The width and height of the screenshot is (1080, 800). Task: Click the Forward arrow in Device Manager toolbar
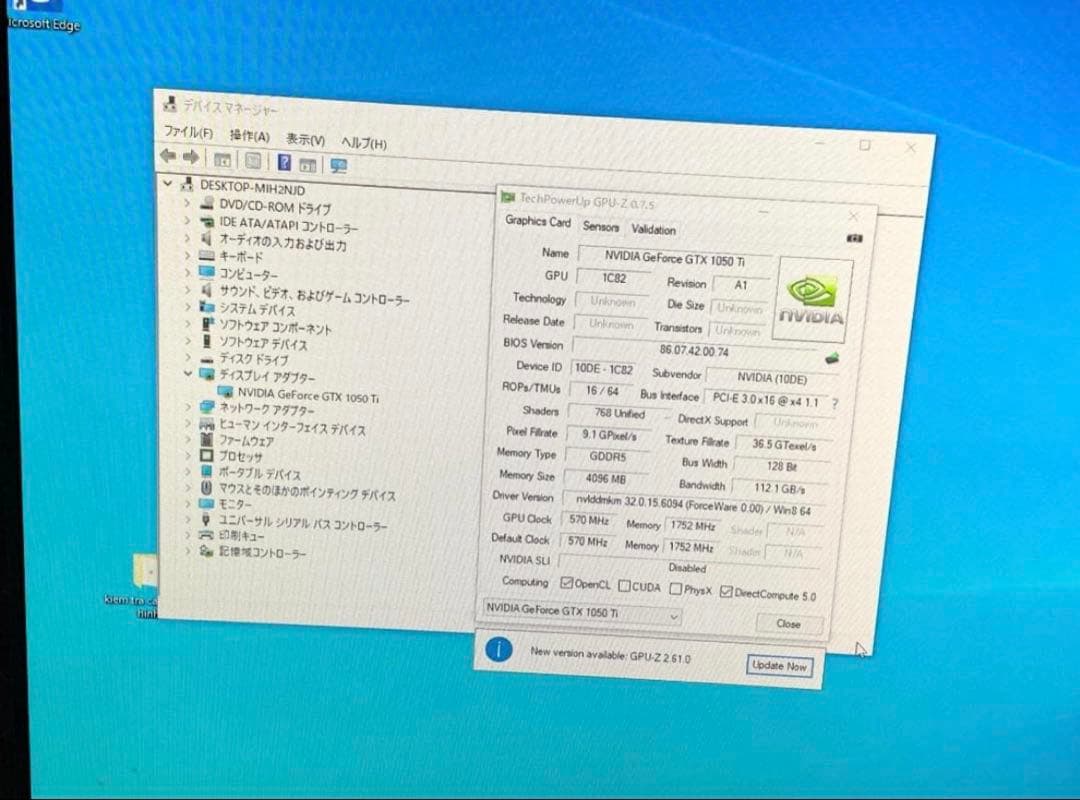click(x=190, y=157)
